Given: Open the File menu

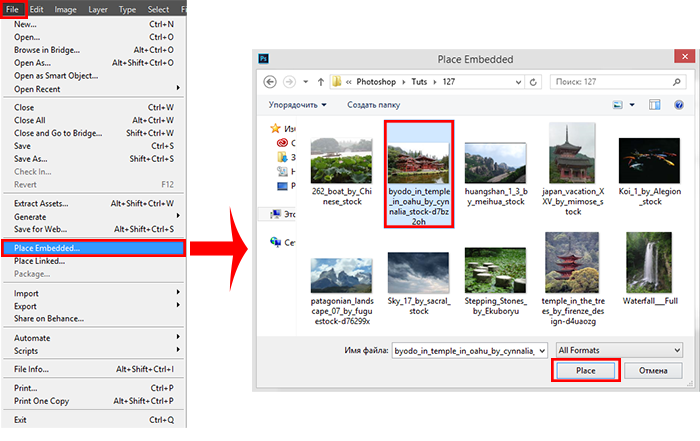Looking at the screenshot, I should (12, 9).
